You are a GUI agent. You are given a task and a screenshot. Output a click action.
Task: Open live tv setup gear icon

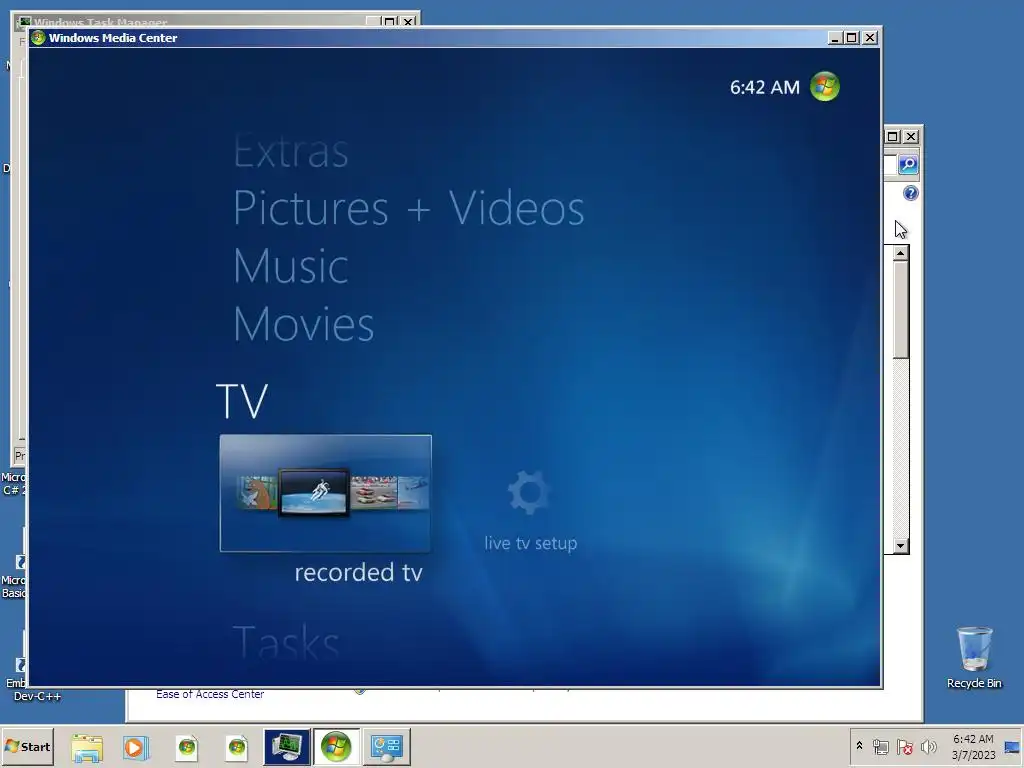click(x=528, y=492)
